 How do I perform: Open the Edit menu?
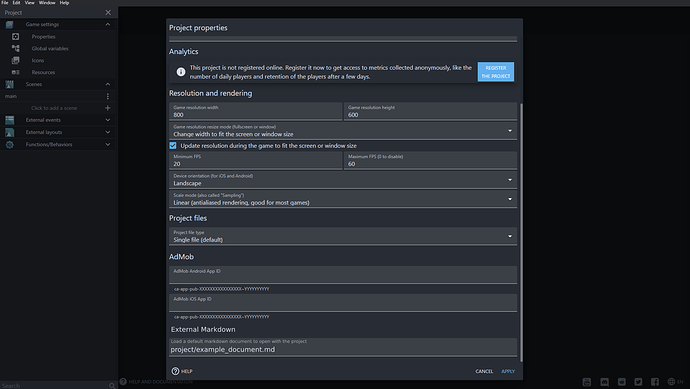[16, 3]
